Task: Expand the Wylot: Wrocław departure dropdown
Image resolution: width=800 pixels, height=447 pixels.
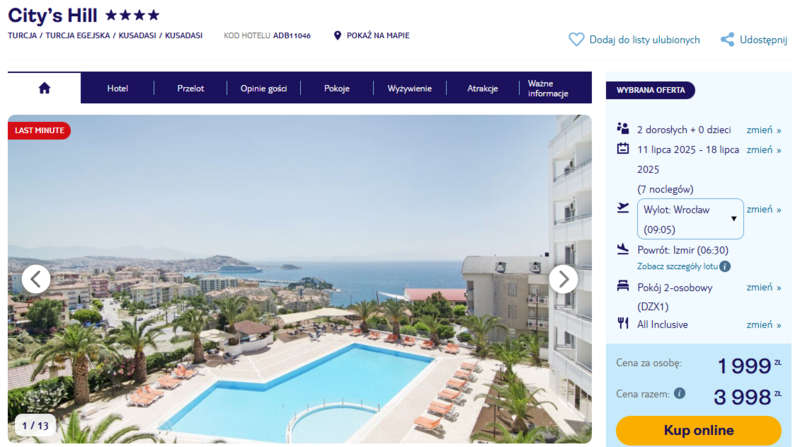Action: (x=690, y=219)
